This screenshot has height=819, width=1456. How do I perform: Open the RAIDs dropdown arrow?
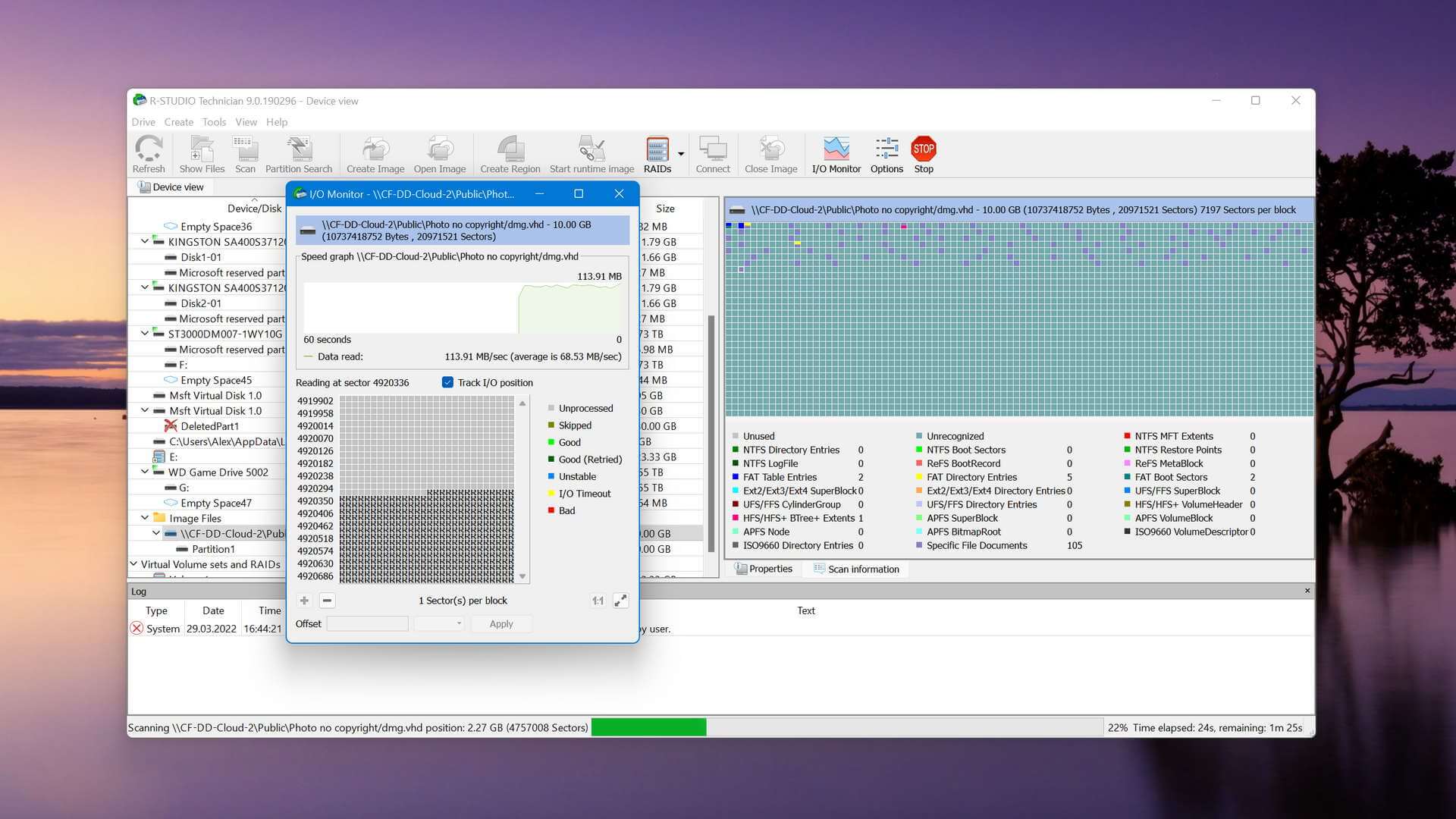coord(681,154)
